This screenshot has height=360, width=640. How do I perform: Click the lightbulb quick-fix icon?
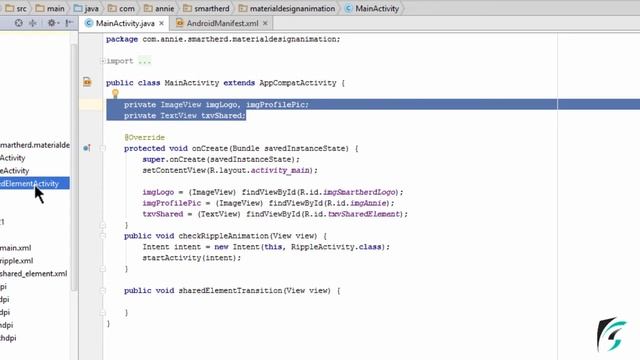coord(115,94)
